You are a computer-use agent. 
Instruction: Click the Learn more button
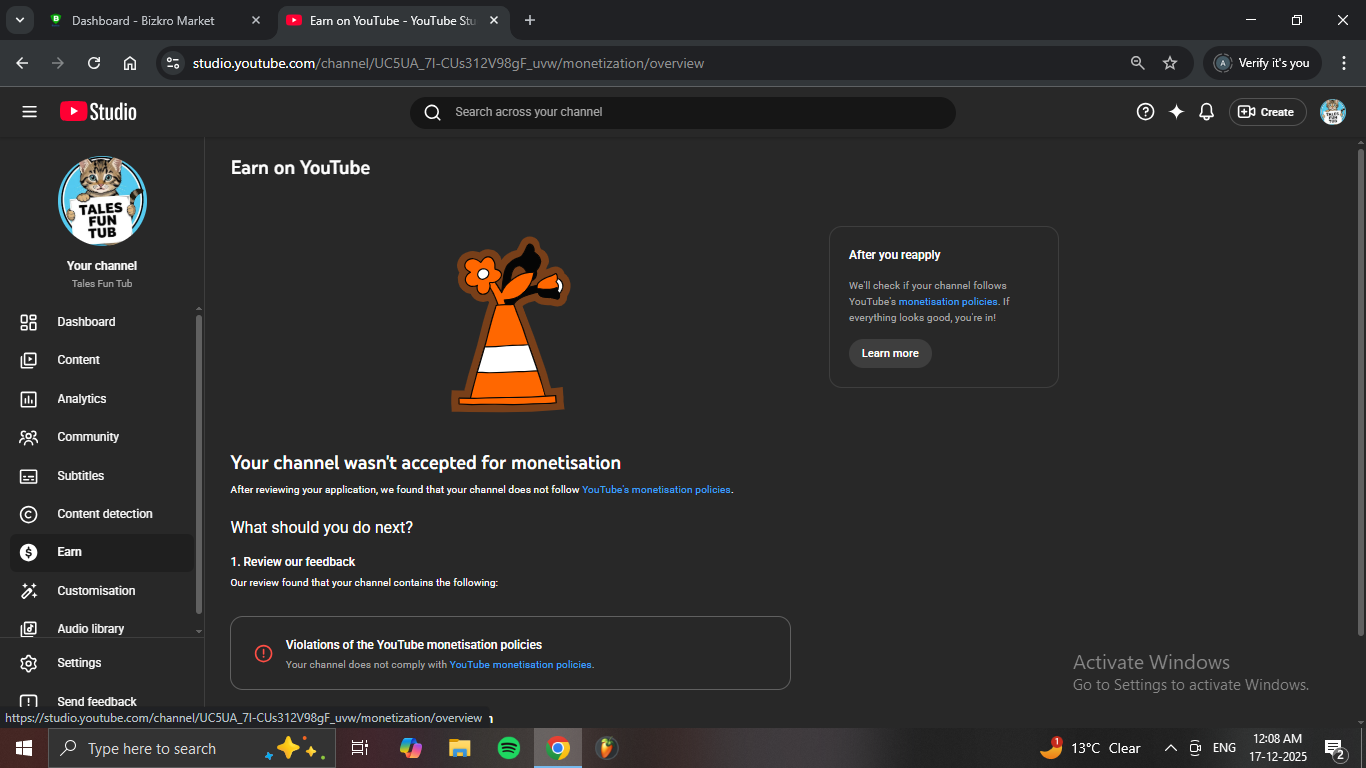[890, 353]
